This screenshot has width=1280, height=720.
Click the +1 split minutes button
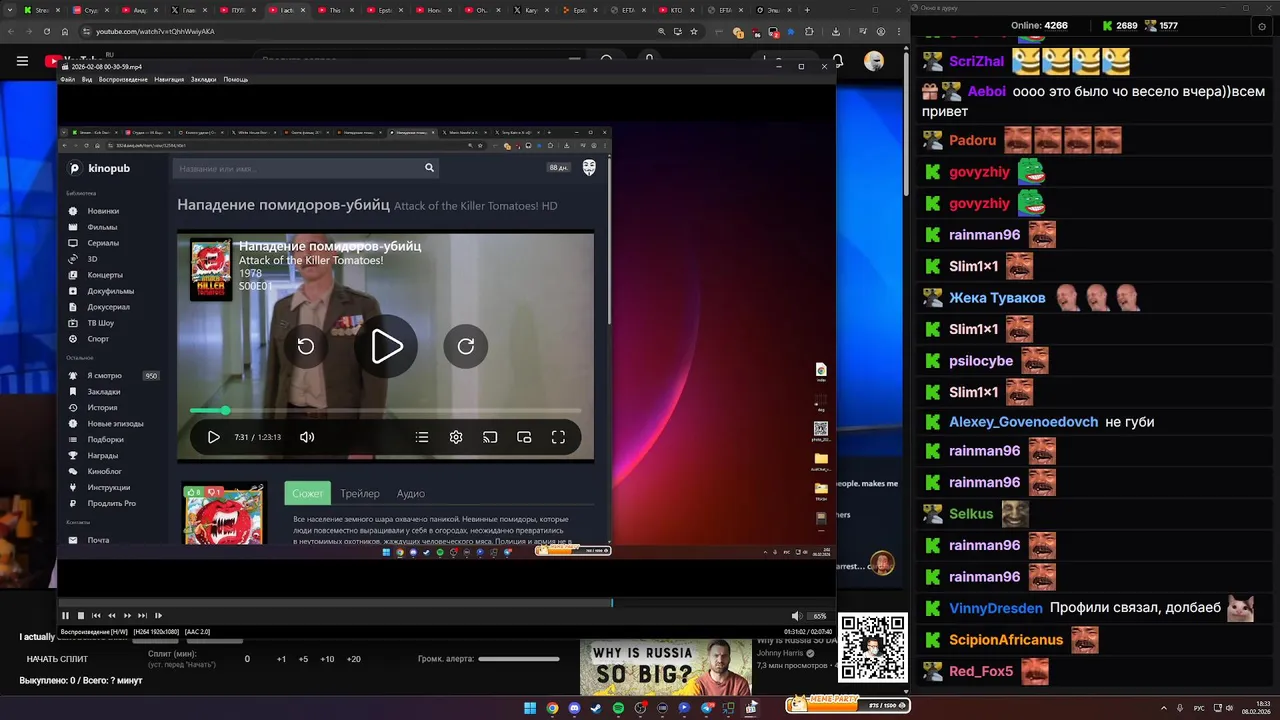point(281,659)
